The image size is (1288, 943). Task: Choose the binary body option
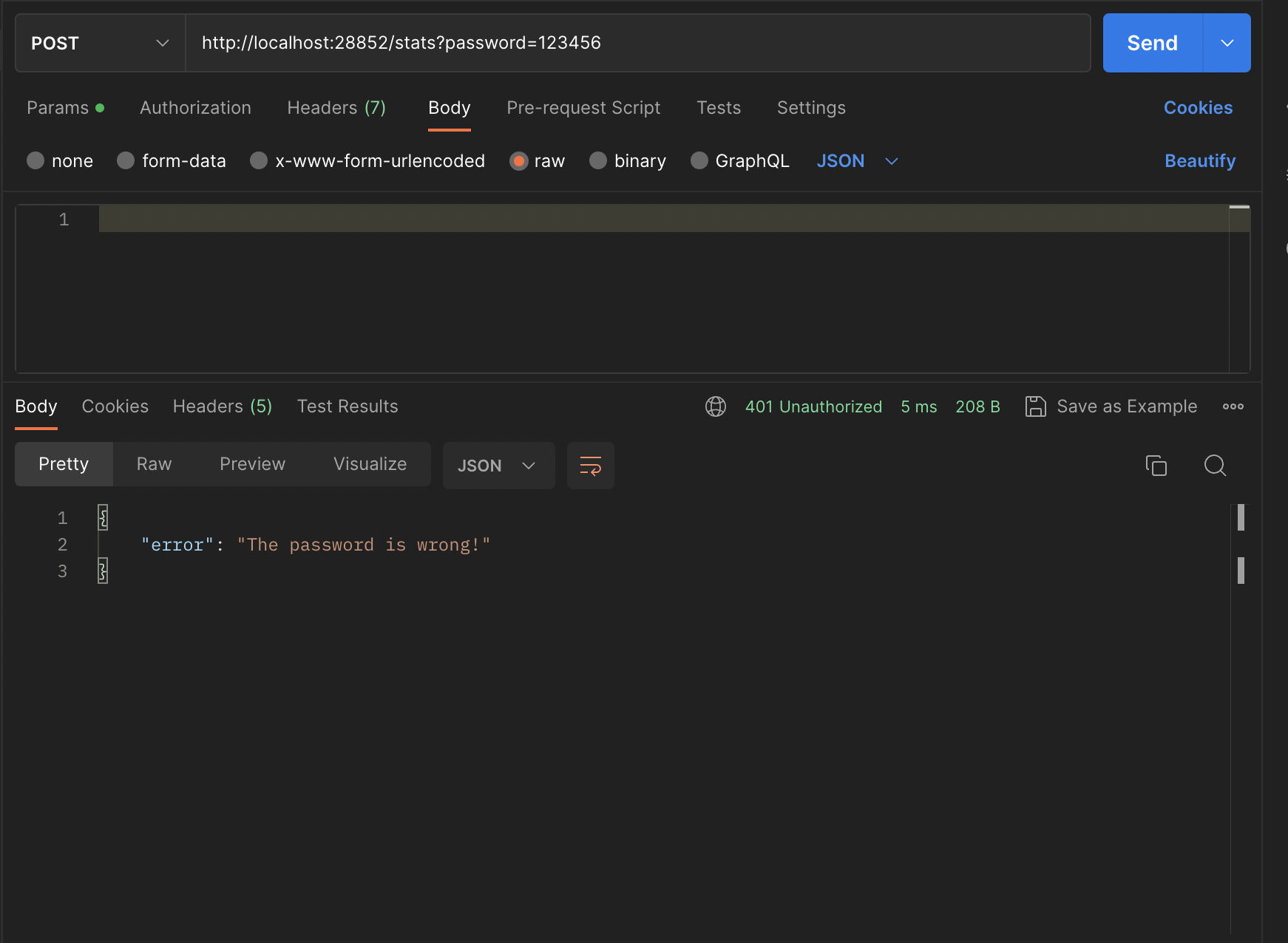[597, 160]
